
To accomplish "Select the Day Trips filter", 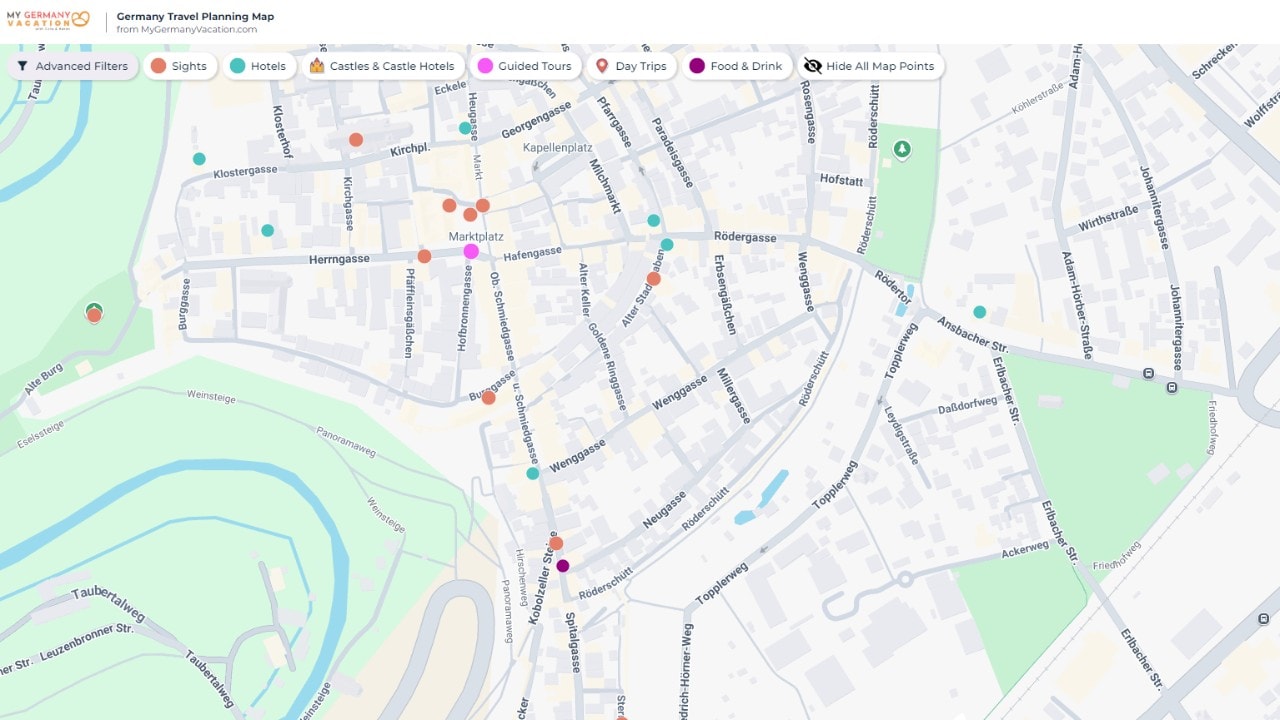I will [630, 66].
